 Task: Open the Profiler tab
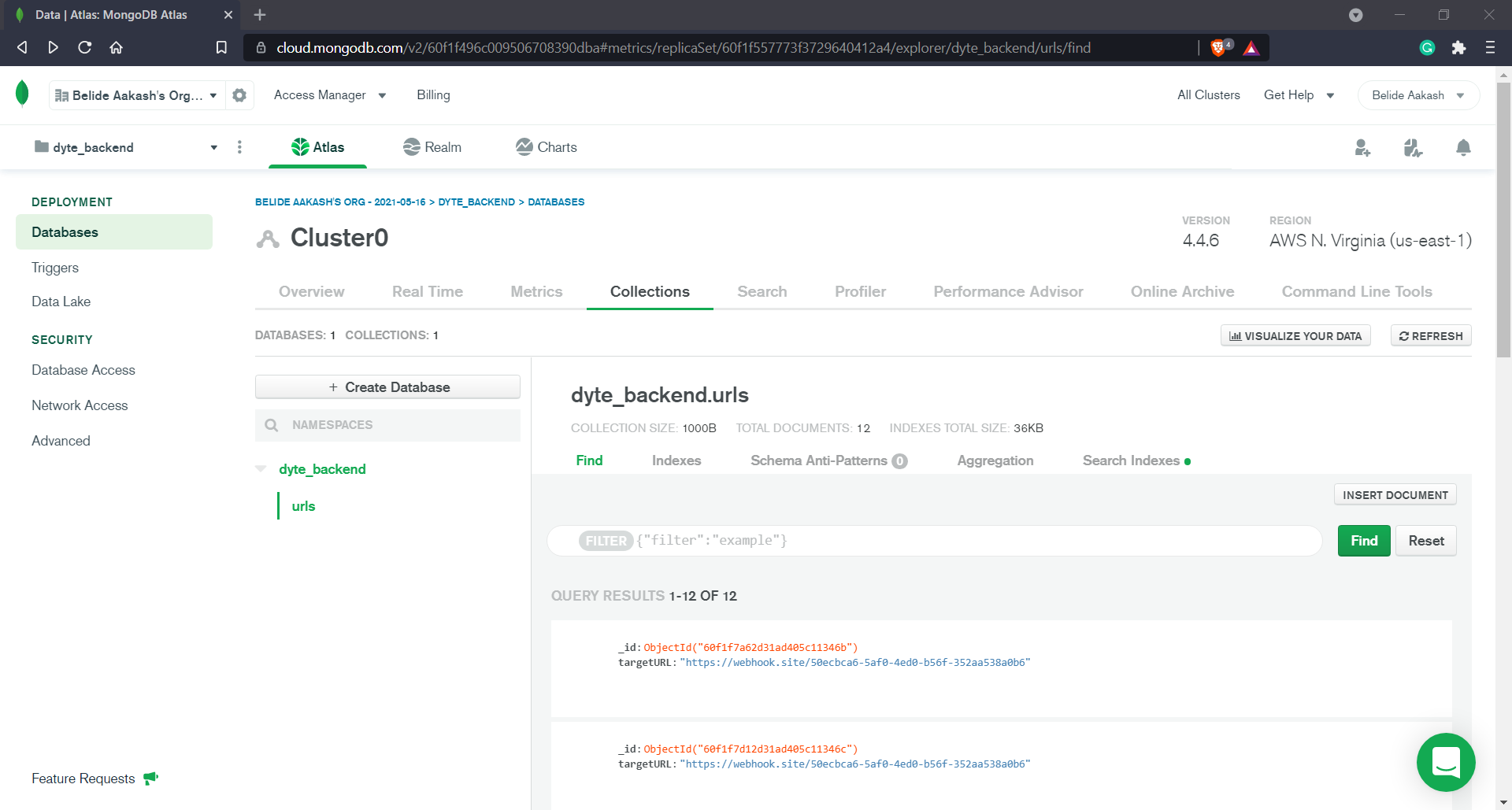(860, 291)
